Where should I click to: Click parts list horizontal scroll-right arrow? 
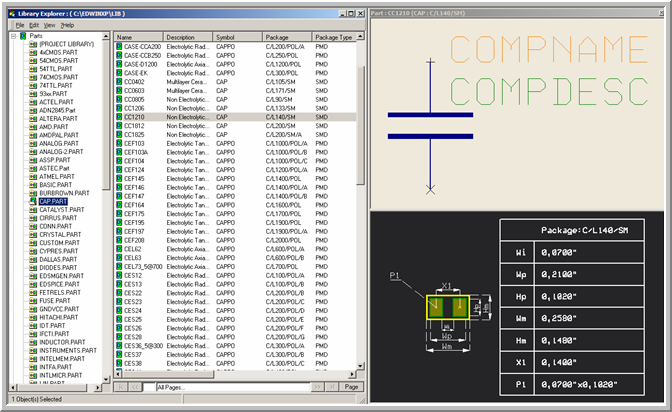(x=352, y=374)
